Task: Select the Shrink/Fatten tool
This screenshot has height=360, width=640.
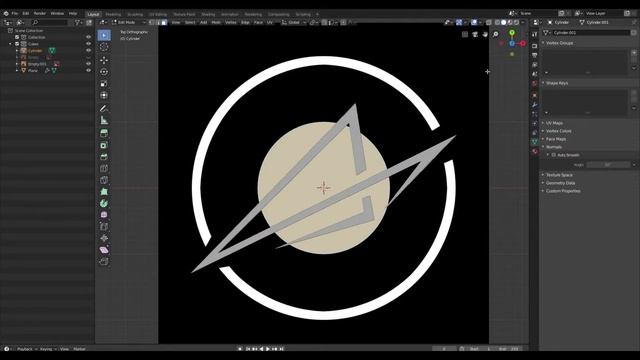Action: pos(104,238)
